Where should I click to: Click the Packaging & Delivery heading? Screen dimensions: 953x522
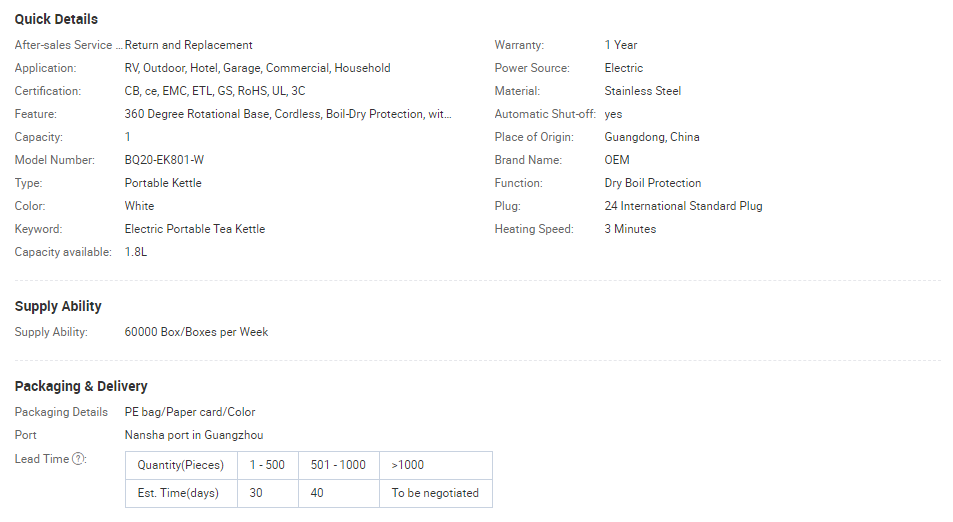(81, 386)
